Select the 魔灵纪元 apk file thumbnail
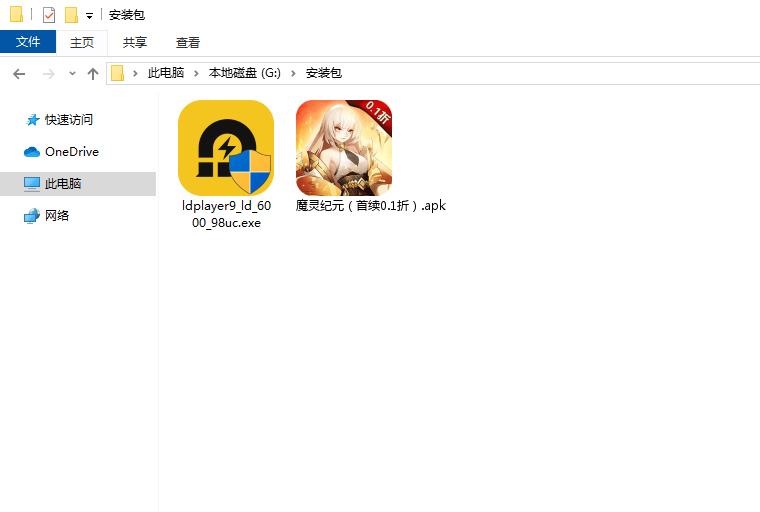The width and height of the screenshot is (760, 512). click(x=343, y=148)
